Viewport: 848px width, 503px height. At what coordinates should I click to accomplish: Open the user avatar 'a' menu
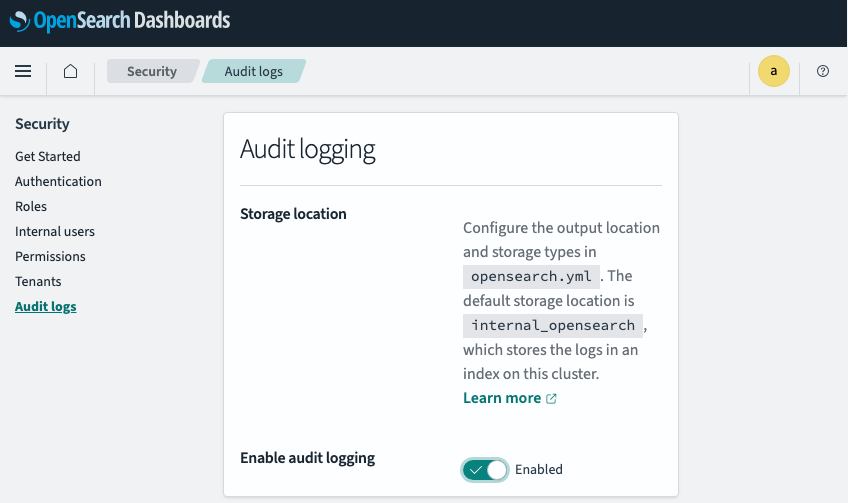[x=773, y=71]
